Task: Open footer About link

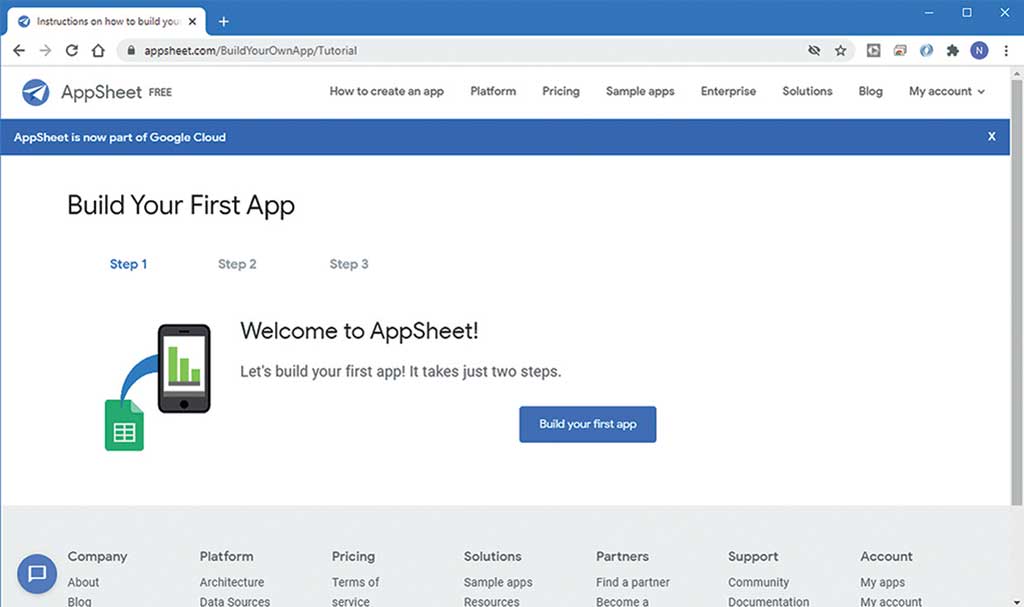Action: point(84,582)
